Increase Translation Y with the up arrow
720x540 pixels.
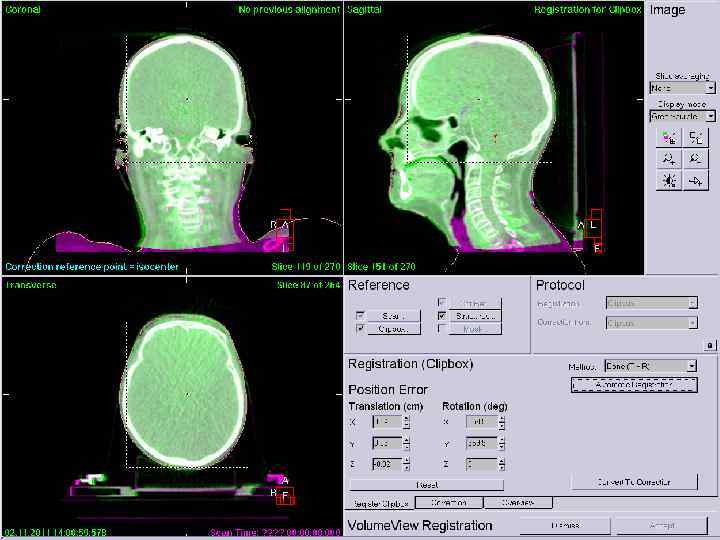[406, 440]
